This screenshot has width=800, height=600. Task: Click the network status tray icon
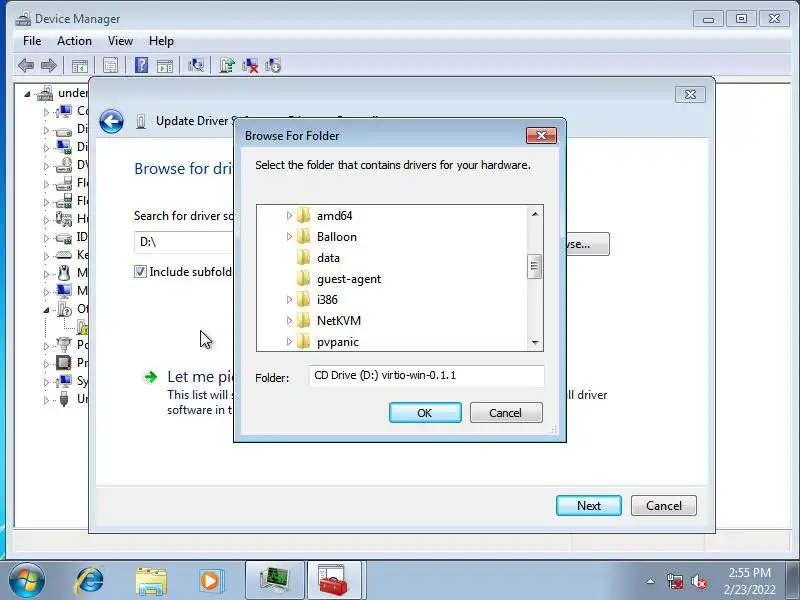[675, 581]
